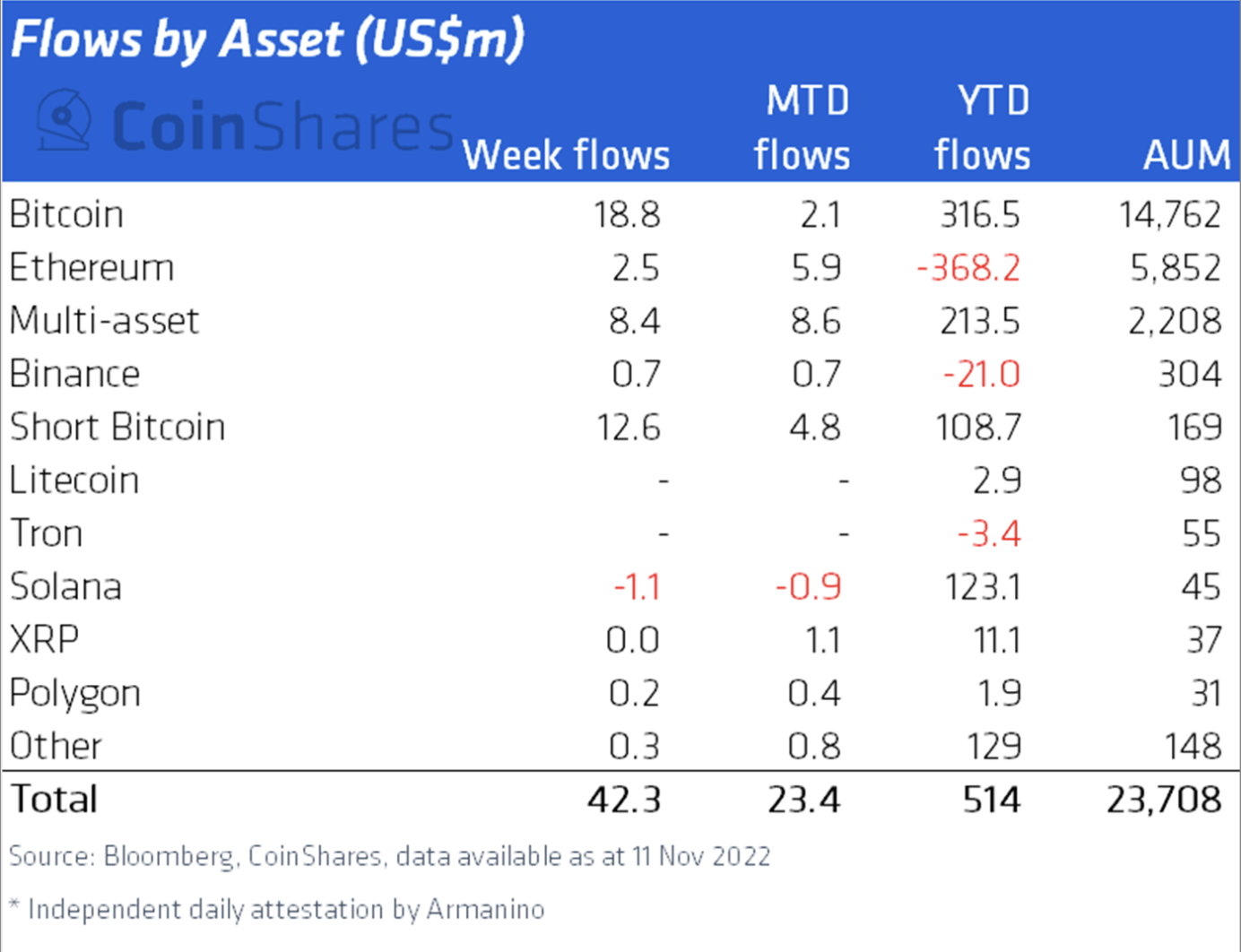Image resolution: width=1241 pixels, height=952 pixels.
Task: Click the Multi-asset row label
Action: pyautogui.click(x=104, y=321)
